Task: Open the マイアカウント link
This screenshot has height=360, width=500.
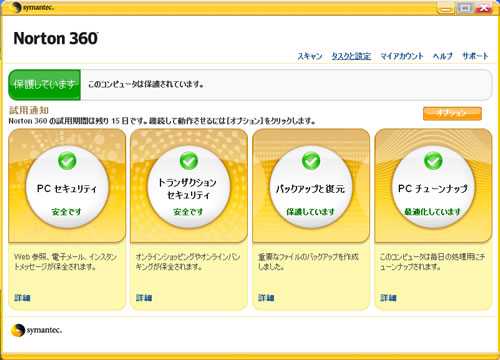Action: pyautogui.click(x=402, y=56)
